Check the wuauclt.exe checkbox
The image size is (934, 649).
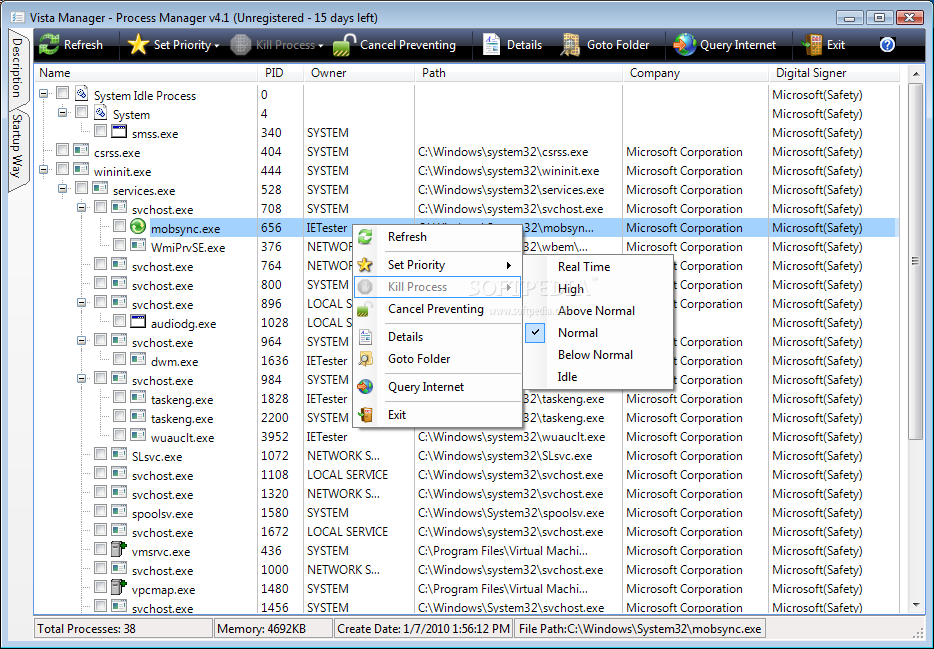(x=119, y=435)
